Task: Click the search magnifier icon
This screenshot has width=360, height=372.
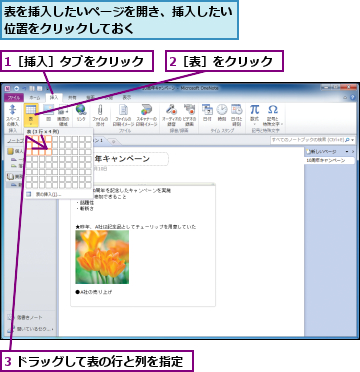Action: (347, 140)
